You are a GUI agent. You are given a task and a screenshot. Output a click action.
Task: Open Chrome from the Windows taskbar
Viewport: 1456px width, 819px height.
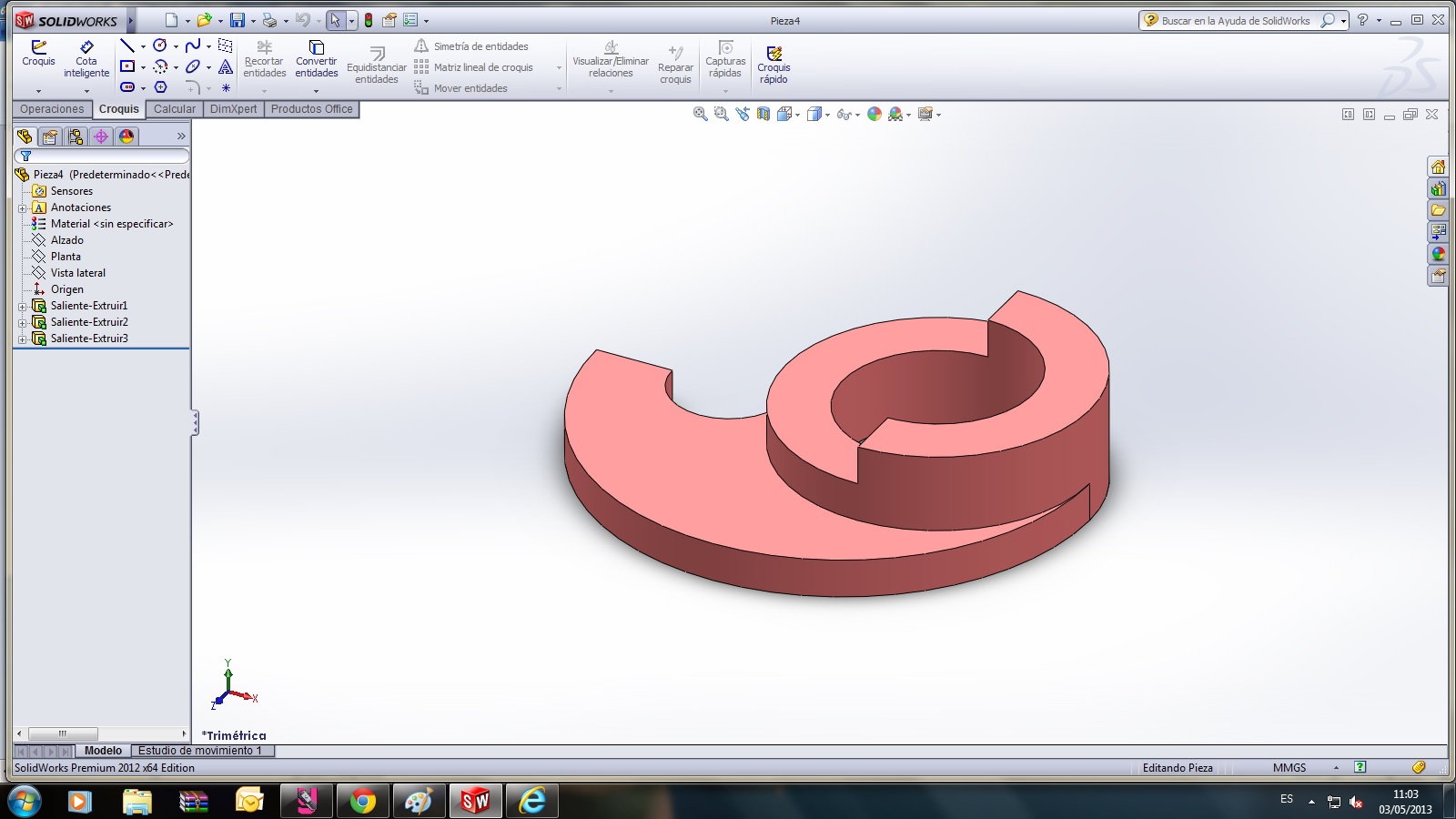point(362,801)
